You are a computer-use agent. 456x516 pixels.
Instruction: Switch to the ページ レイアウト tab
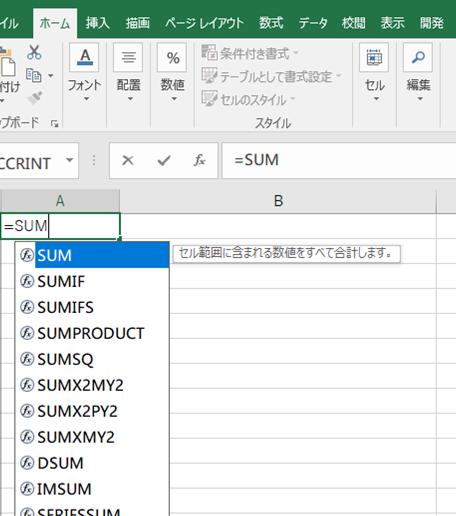[x=204, y=23]
